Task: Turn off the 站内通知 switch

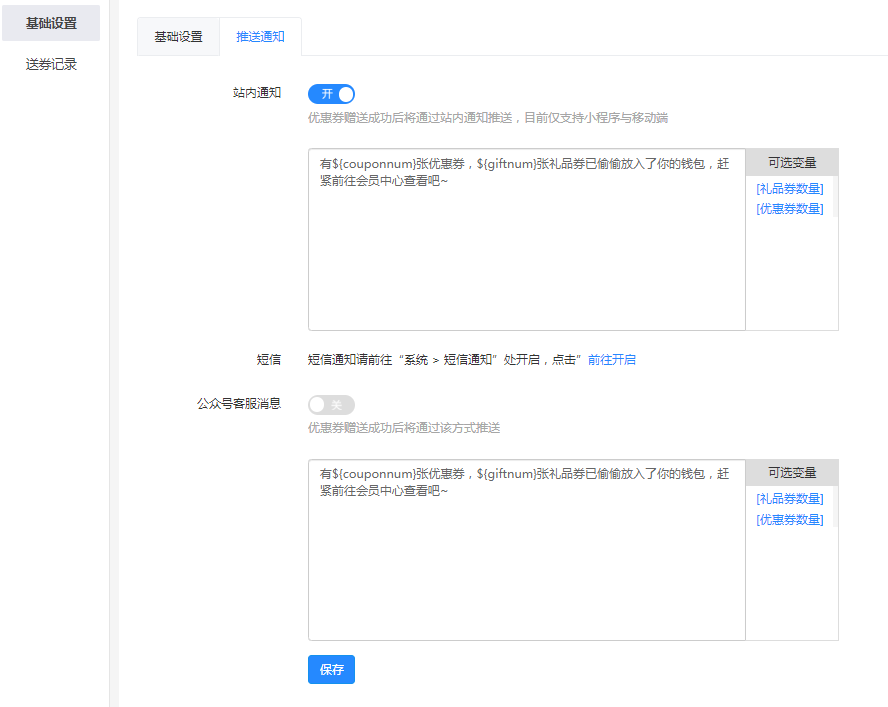Action: pyautogui.click(x=331, y=94)
